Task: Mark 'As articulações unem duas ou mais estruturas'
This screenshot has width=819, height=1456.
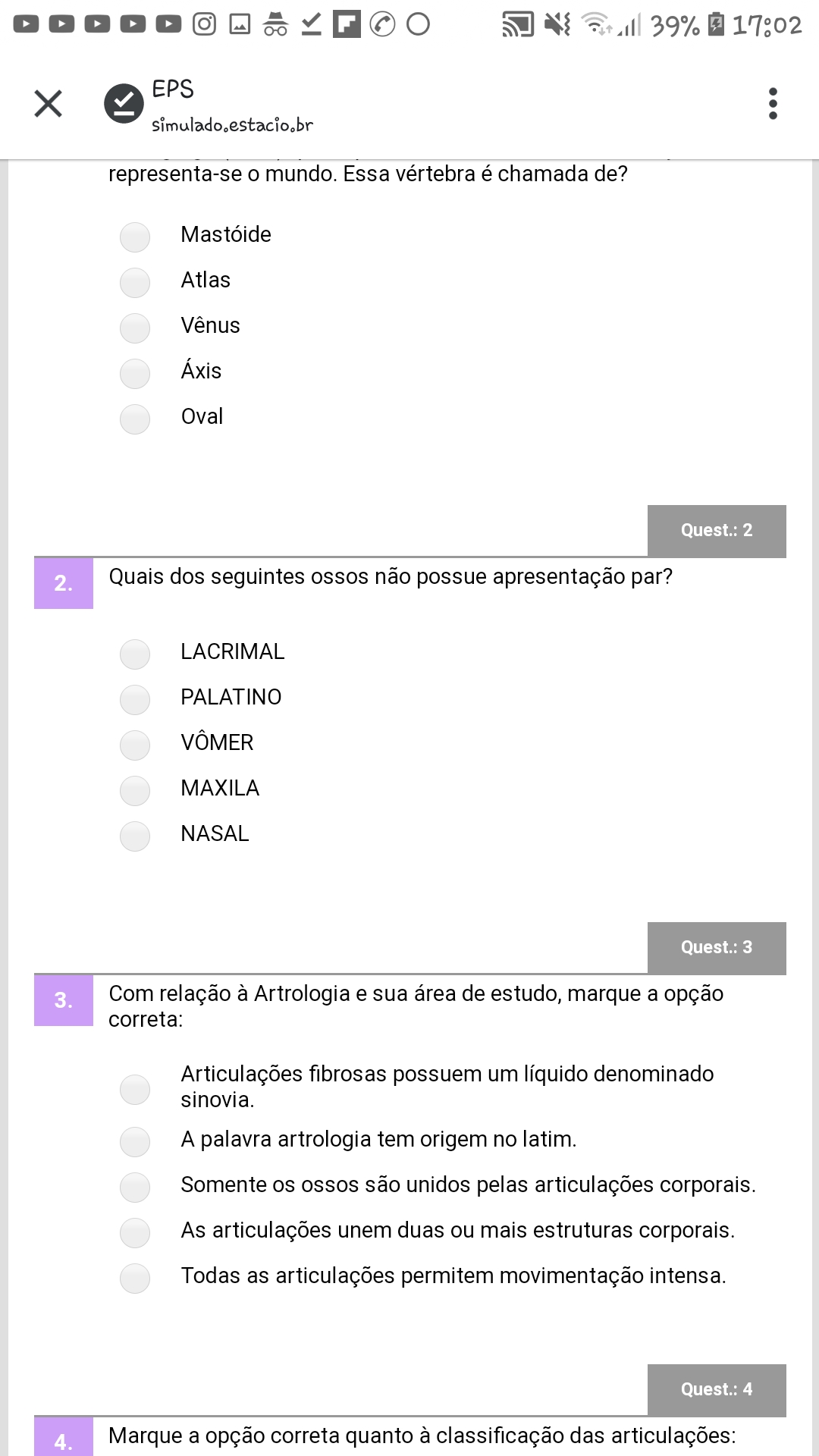Action: point(135,1232)
